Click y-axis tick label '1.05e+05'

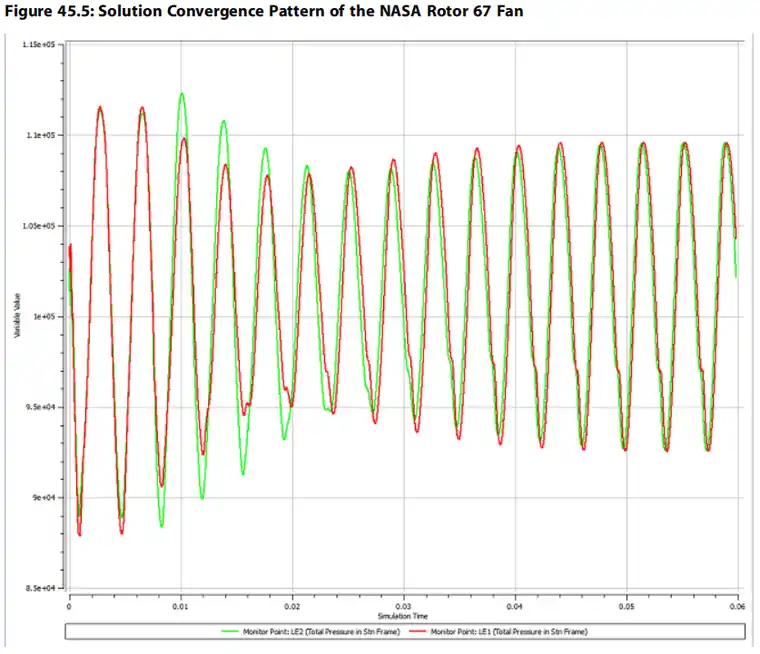tap(38, 226)
